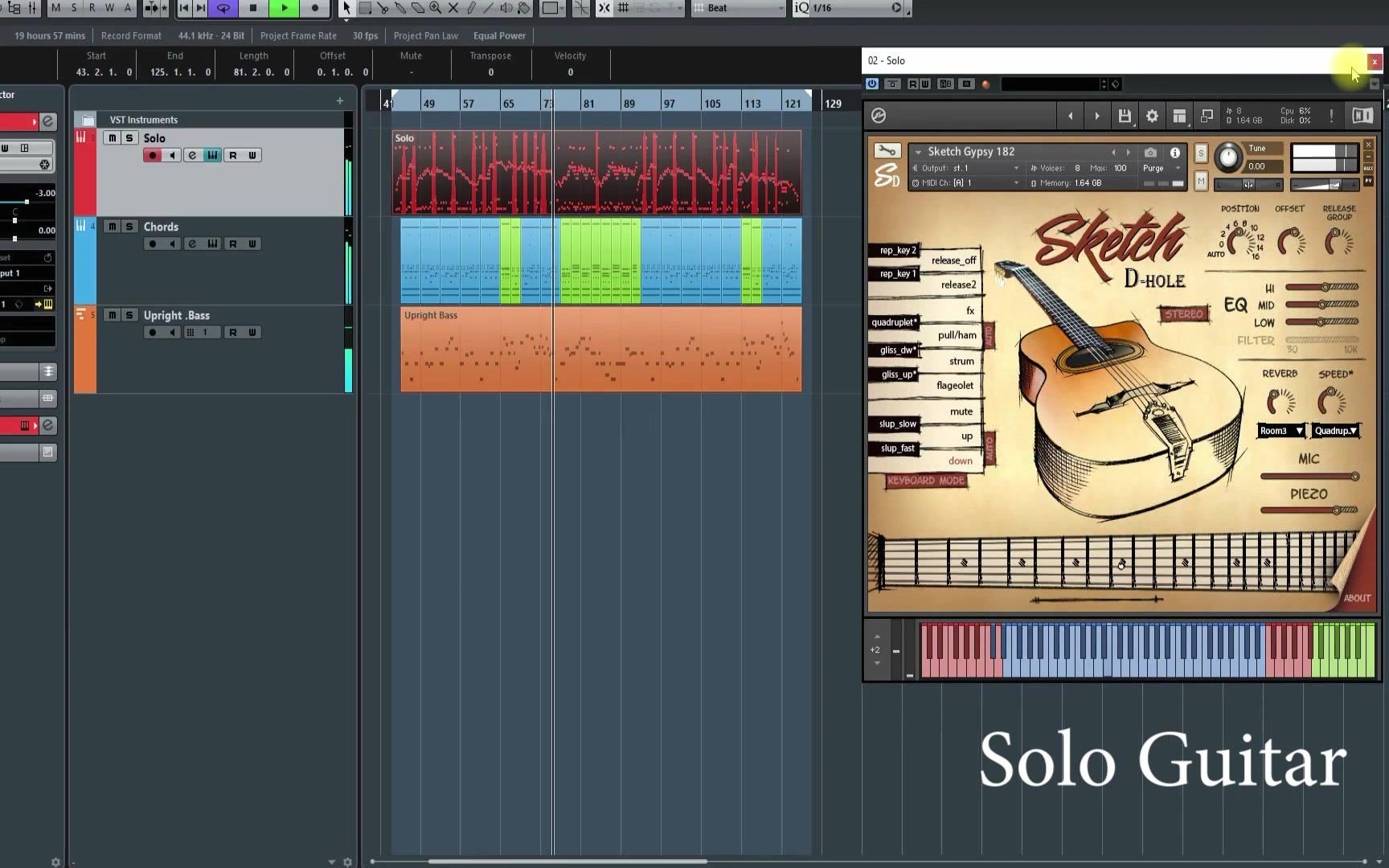The width and height of the screenshot is (1389, 868).
Task: Click the ABOUT page corner
Action: tap(1357, 598)
